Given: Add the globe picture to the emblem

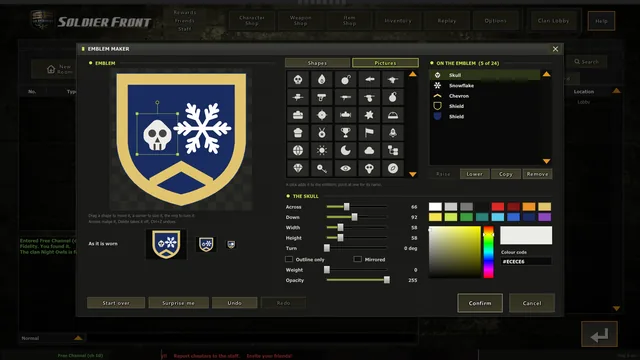Looking at the screenshot, I should (x=298, y=151).
